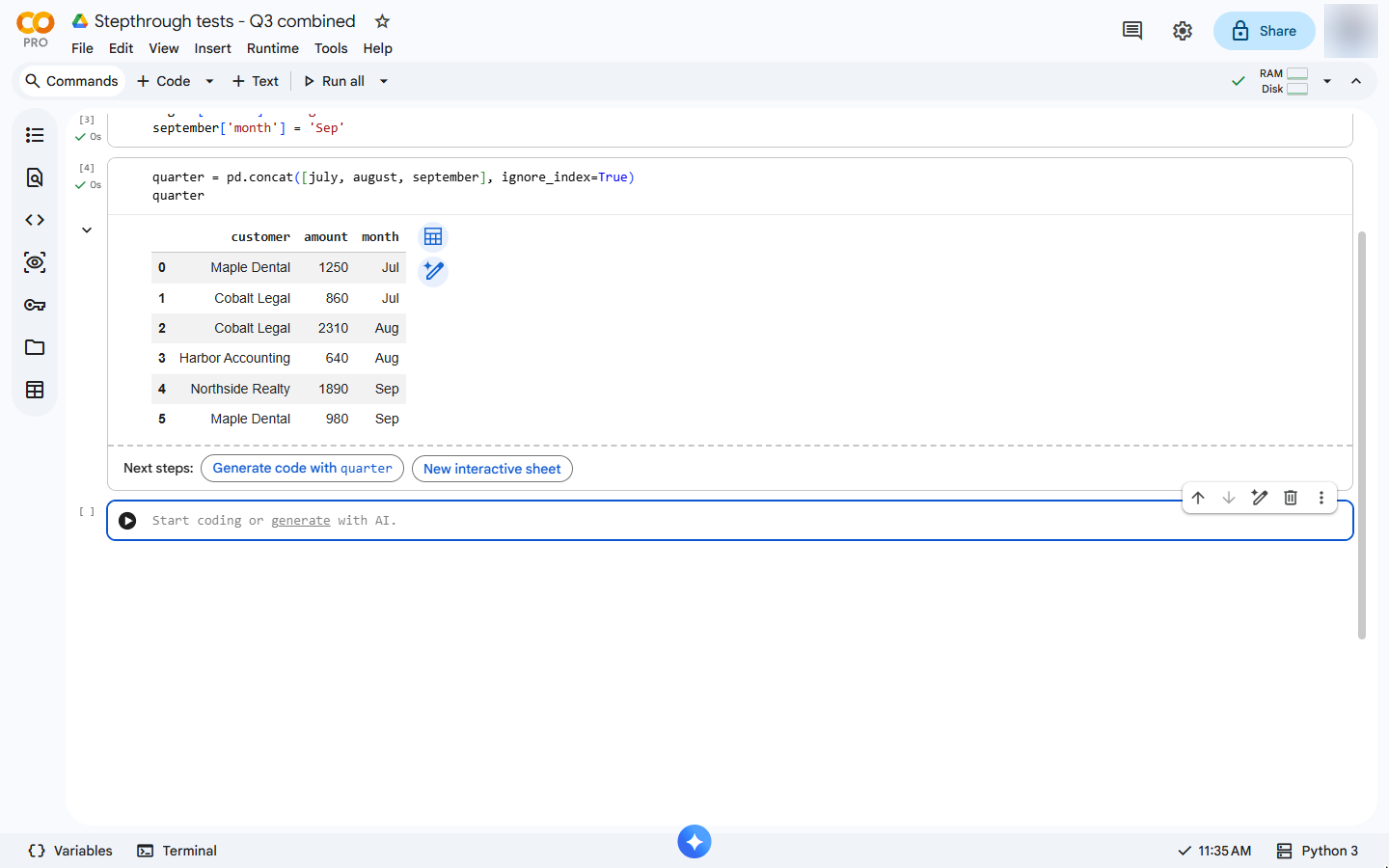Open the Runtime menu
This screenshot has width=1389, height=868.
click(273, 48)
